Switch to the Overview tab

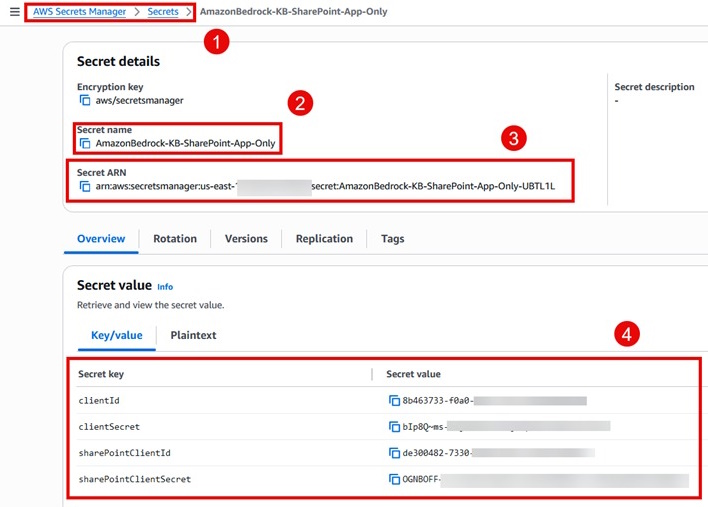101,239
